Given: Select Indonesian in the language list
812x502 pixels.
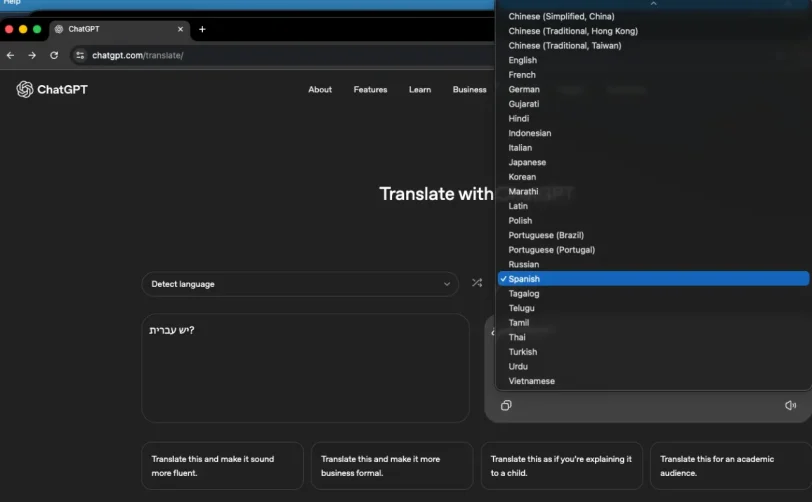Looking at the screenshot, I should (x=654, y=133).
